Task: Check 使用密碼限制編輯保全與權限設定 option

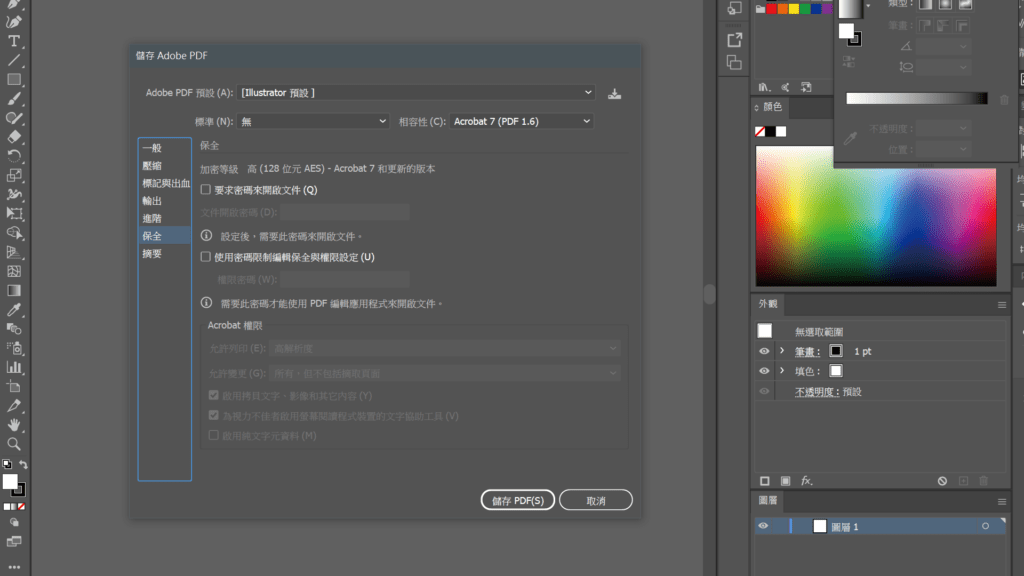Action: coord(206,257)
